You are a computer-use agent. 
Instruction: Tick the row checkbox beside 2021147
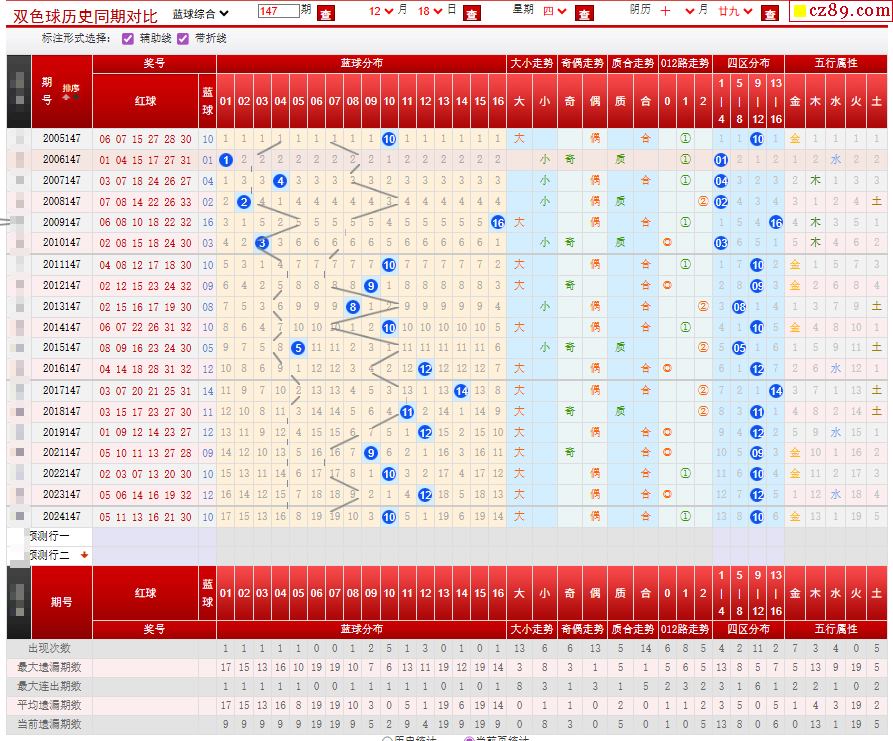tap(20, 453)
